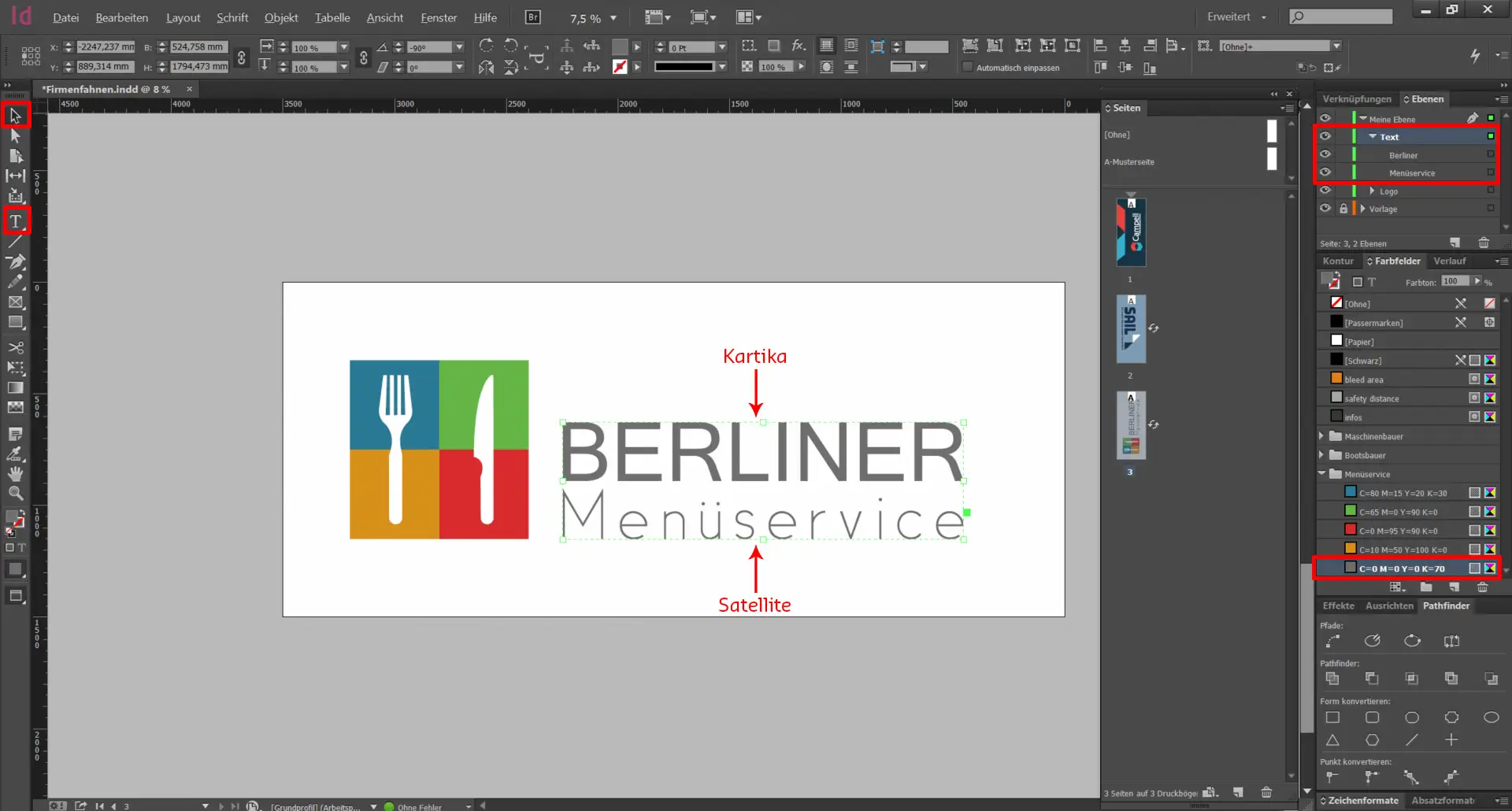Image resolution: width=1512 pixels, height=811 pixels.
Task: Select the Hand tool
Action: coord(16,474)
